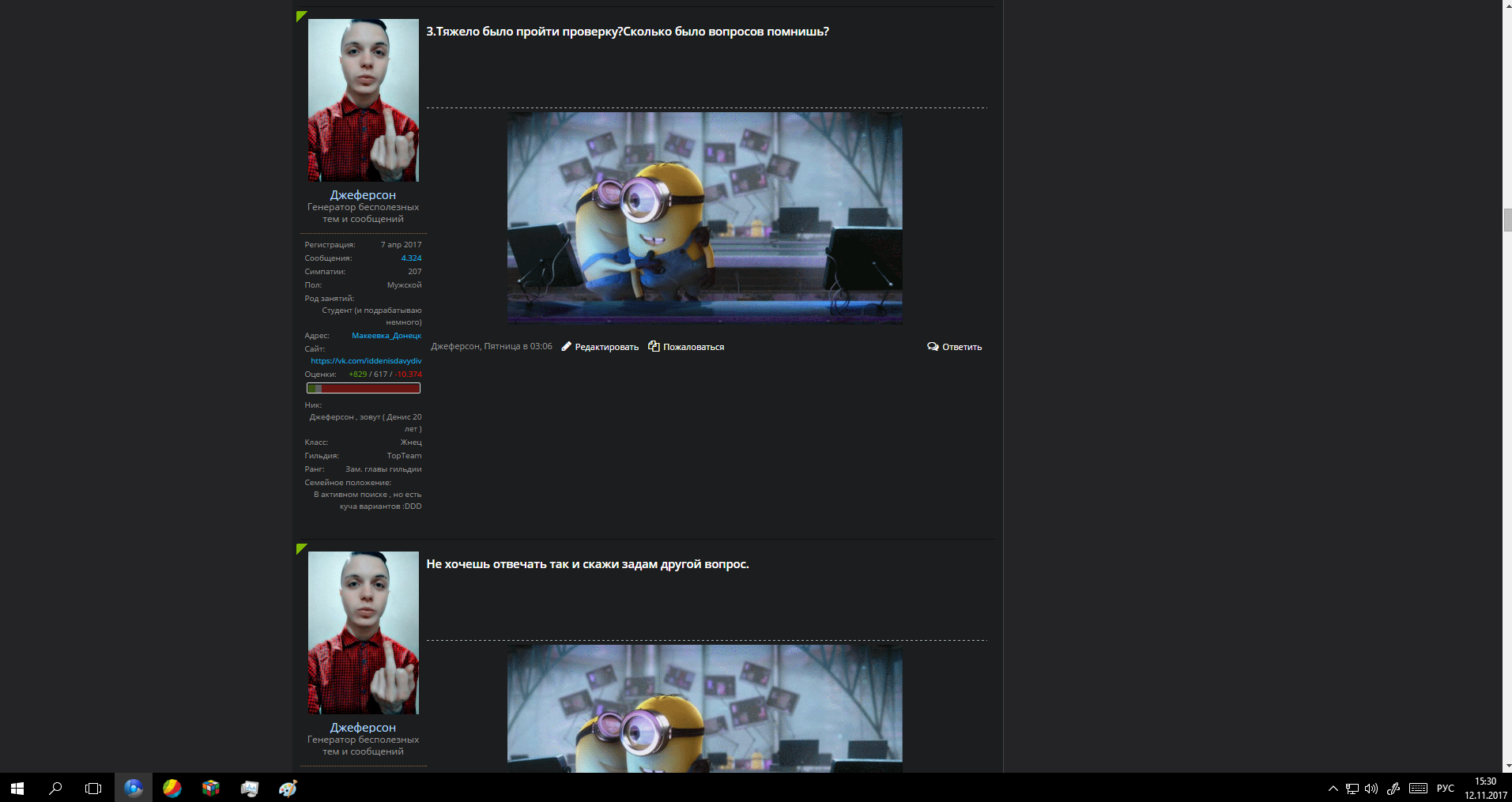Open first post's avatar photo
This screenshot has width=1512, height=802.
click(363, 100)
